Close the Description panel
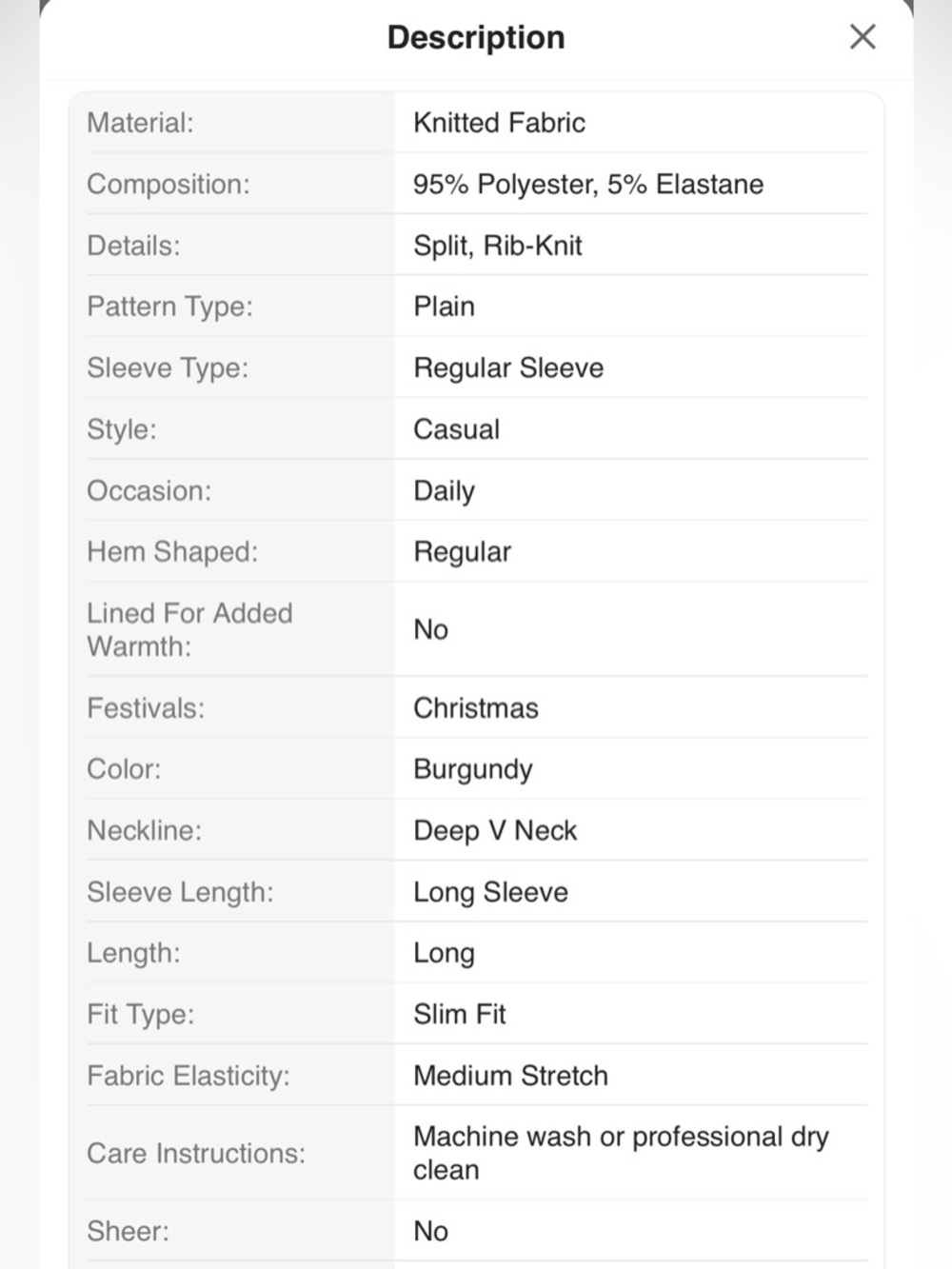Screen dimensions: 952x1269 (x=863, y=37)
